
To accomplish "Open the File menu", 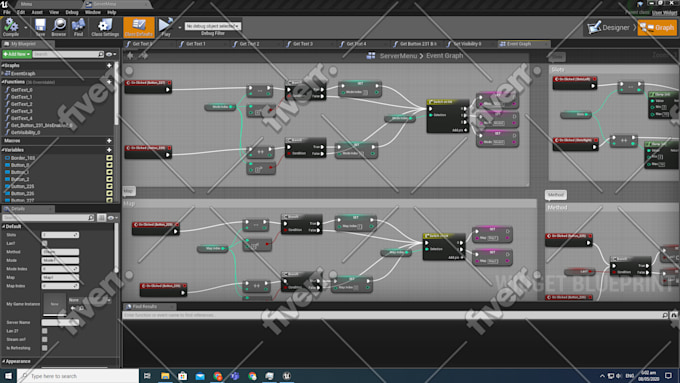I will click(x=7, y=12).
